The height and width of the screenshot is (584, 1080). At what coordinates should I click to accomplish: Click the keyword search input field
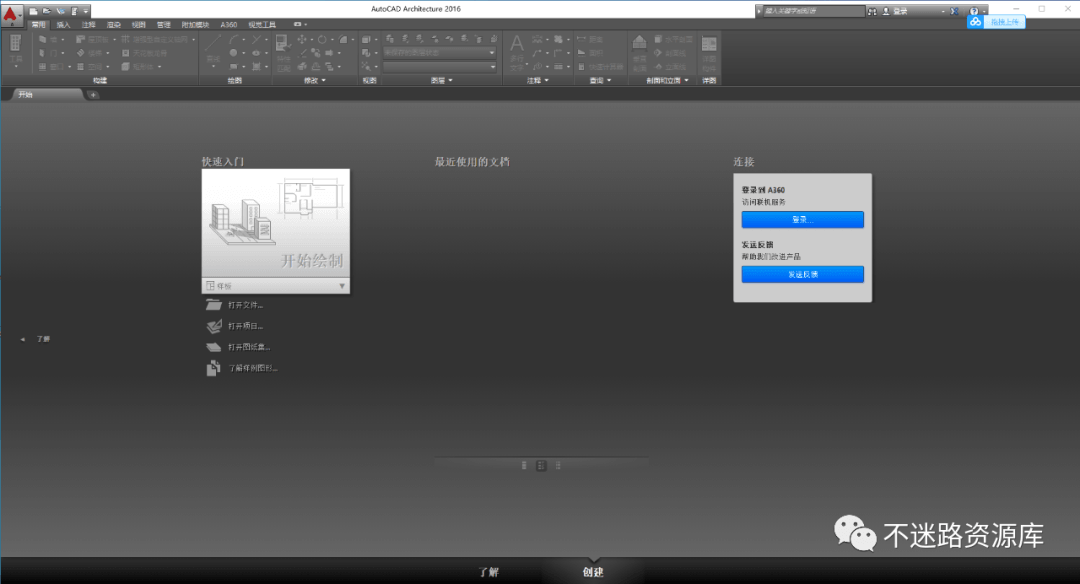click(813, 11)
